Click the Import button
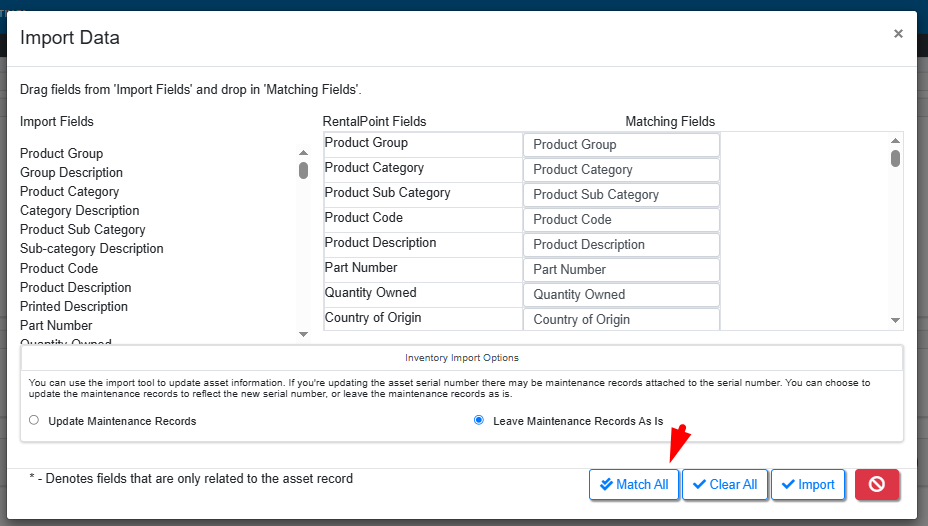This screenshot has height=526, width=928. 808,484
